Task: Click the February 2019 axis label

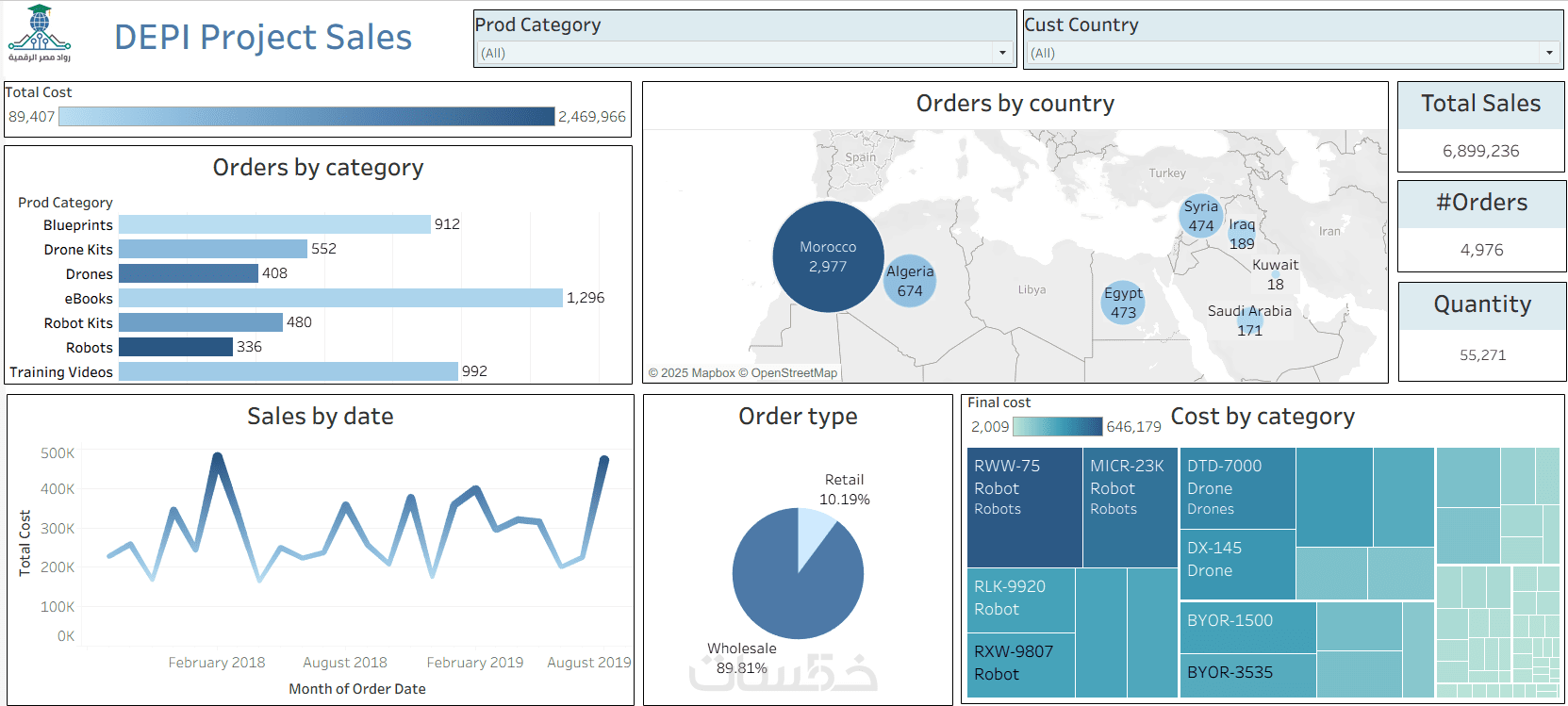Action: pos(475,663)
